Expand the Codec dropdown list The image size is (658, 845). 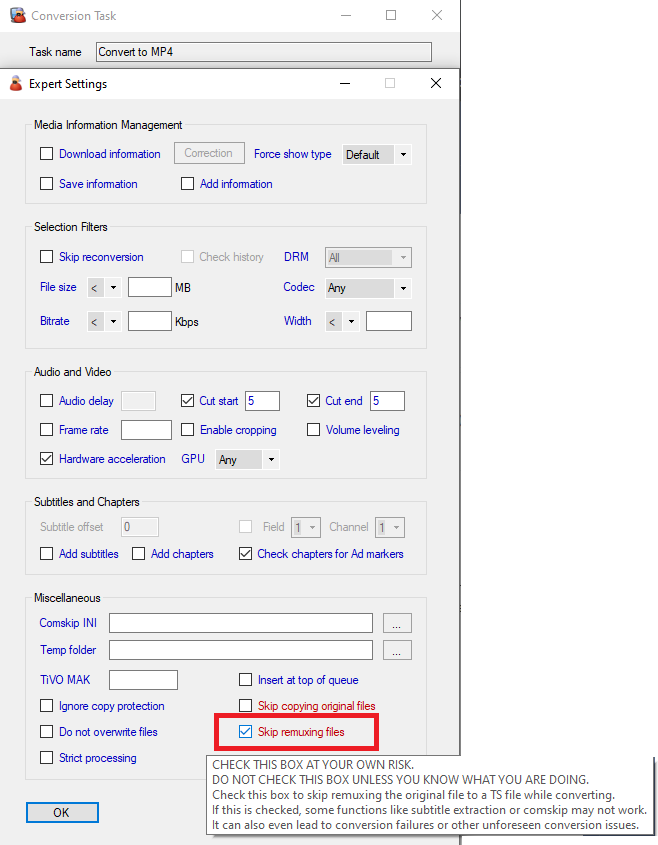pyautogui.click(x=368, y=288)
